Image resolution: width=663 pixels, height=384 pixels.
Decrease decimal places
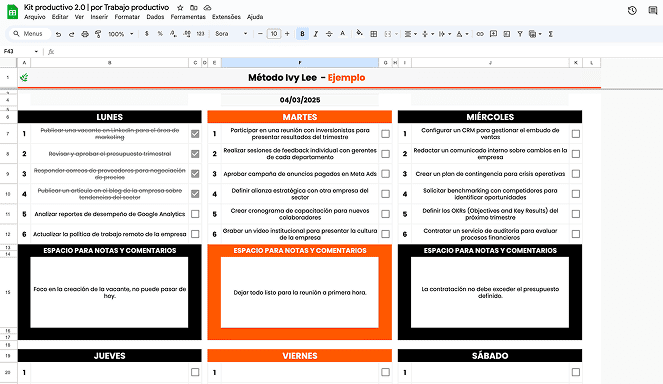click(x=173, y=34)
